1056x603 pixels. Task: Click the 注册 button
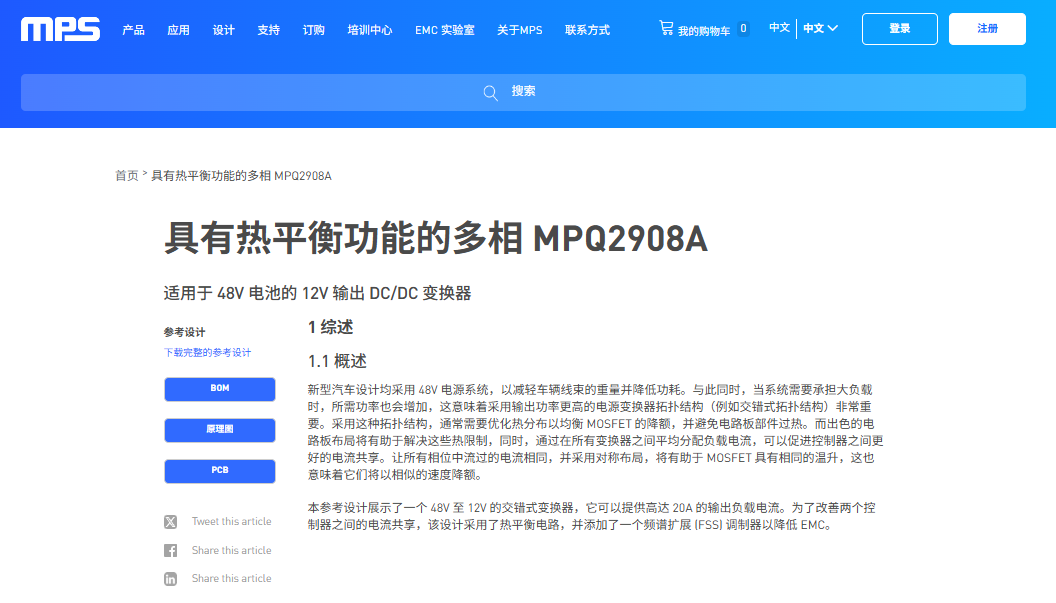pos(987,29)
